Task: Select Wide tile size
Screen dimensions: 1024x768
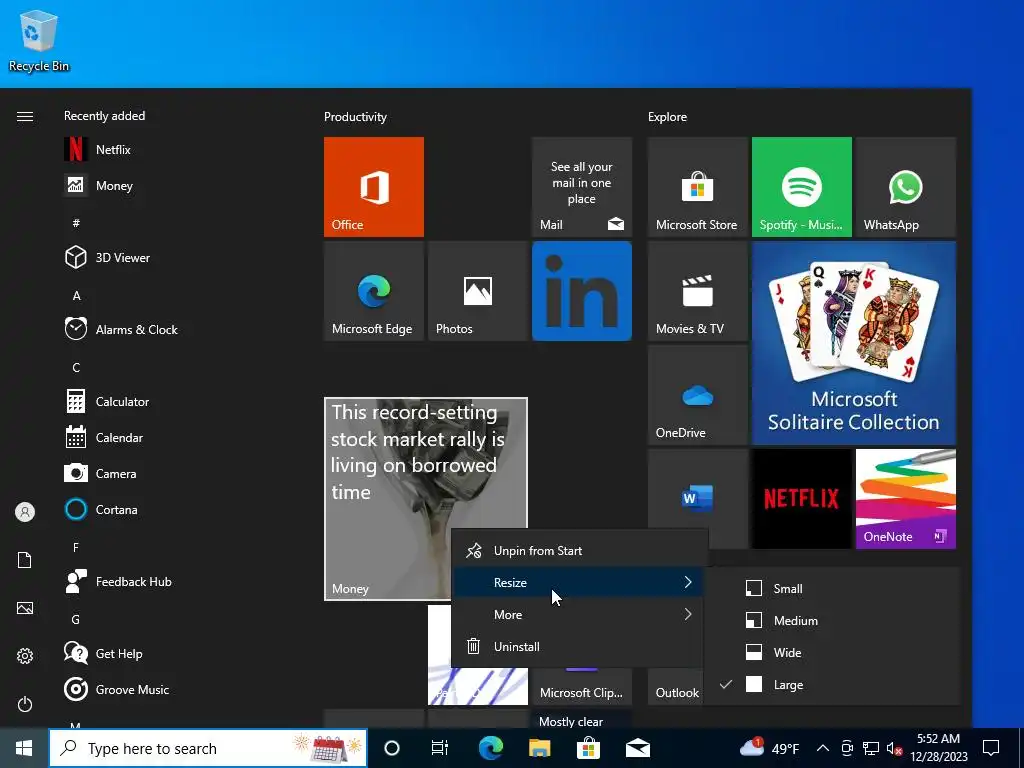Action: click(832, 652)
